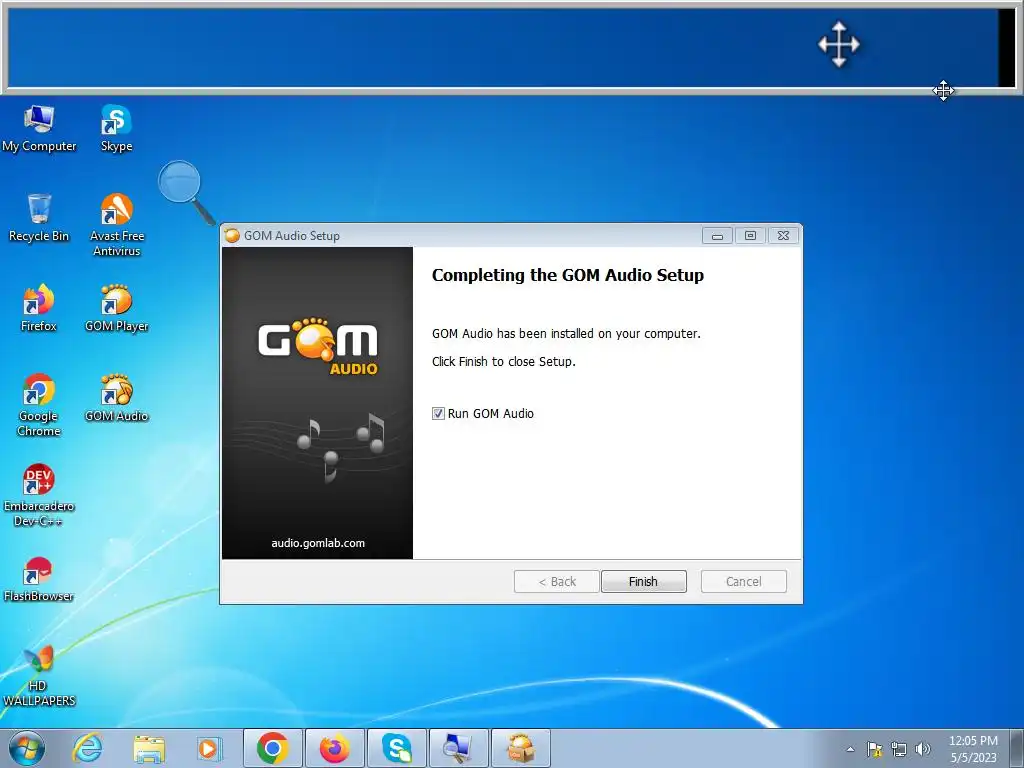Open the volume speaker tray icon
This screenshot has width=1024, height=768.
[923, 749]
